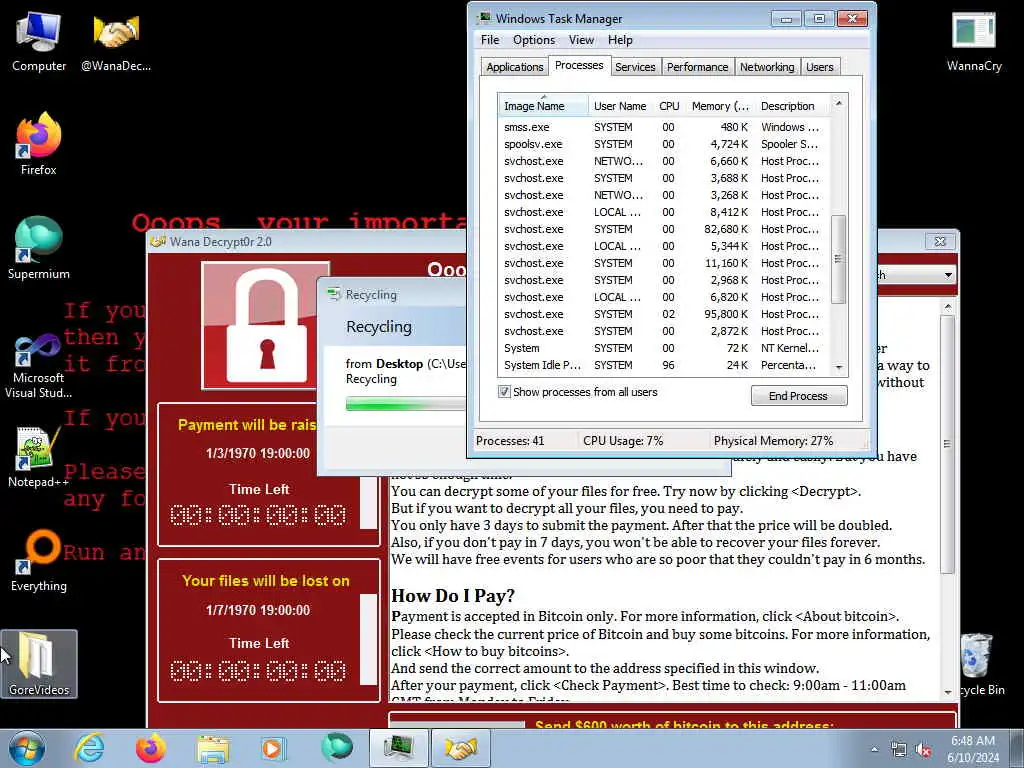Sort processes by CPU column
Screen dimensions: 1024x768
point(669,106)
